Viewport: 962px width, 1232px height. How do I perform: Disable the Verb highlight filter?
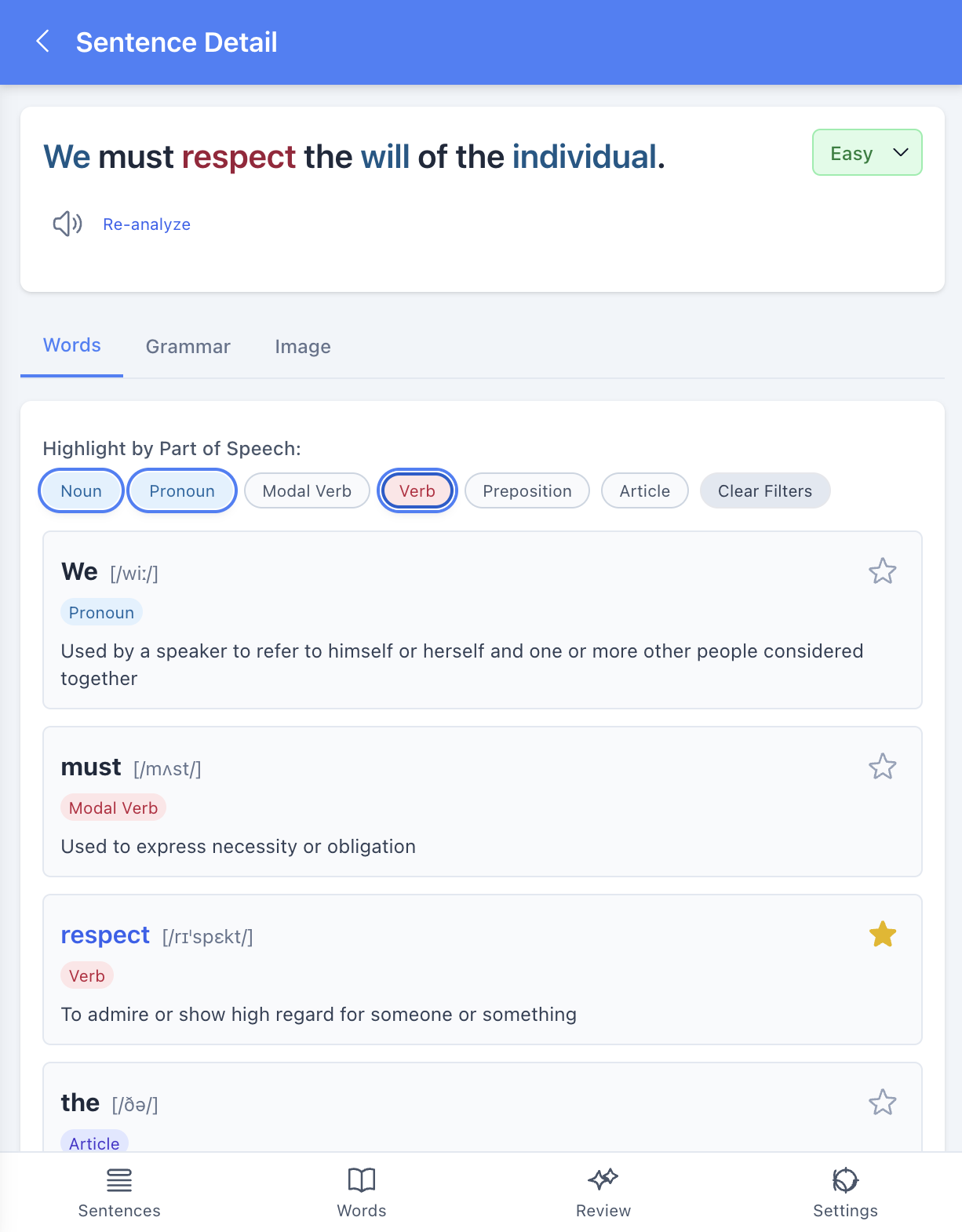417,491
